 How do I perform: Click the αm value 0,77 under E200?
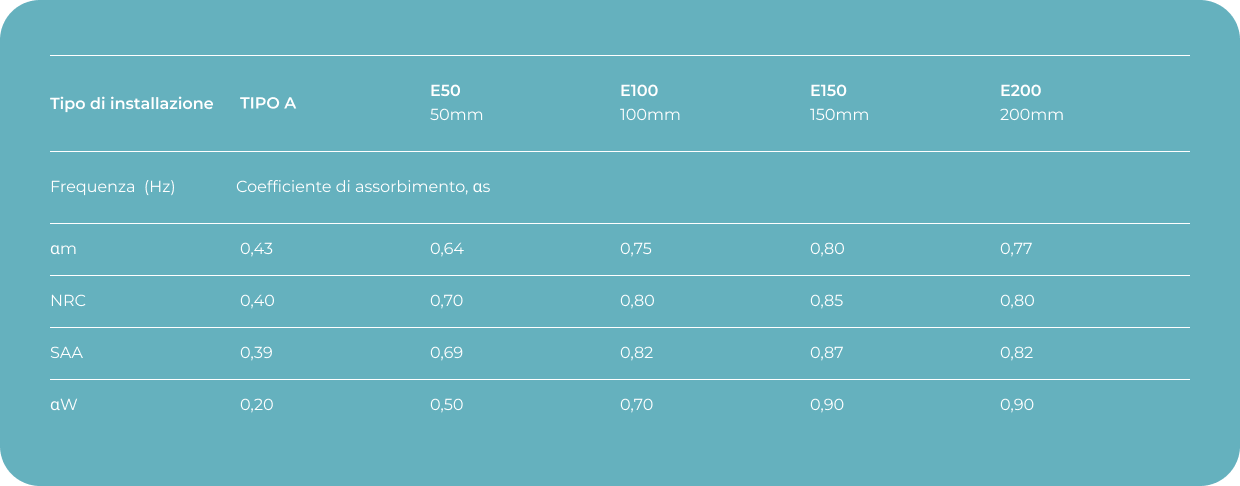pos(1016,249)
